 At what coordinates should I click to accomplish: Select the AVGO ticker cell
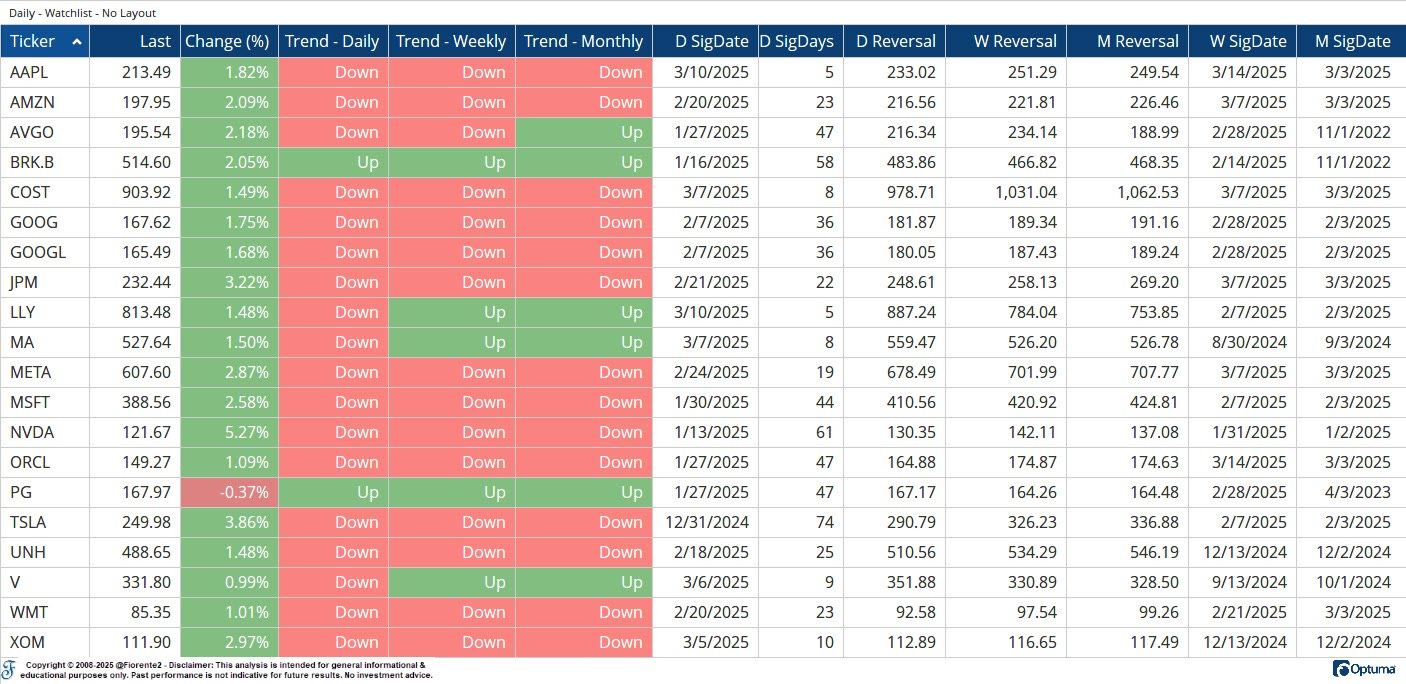[45, 132]
